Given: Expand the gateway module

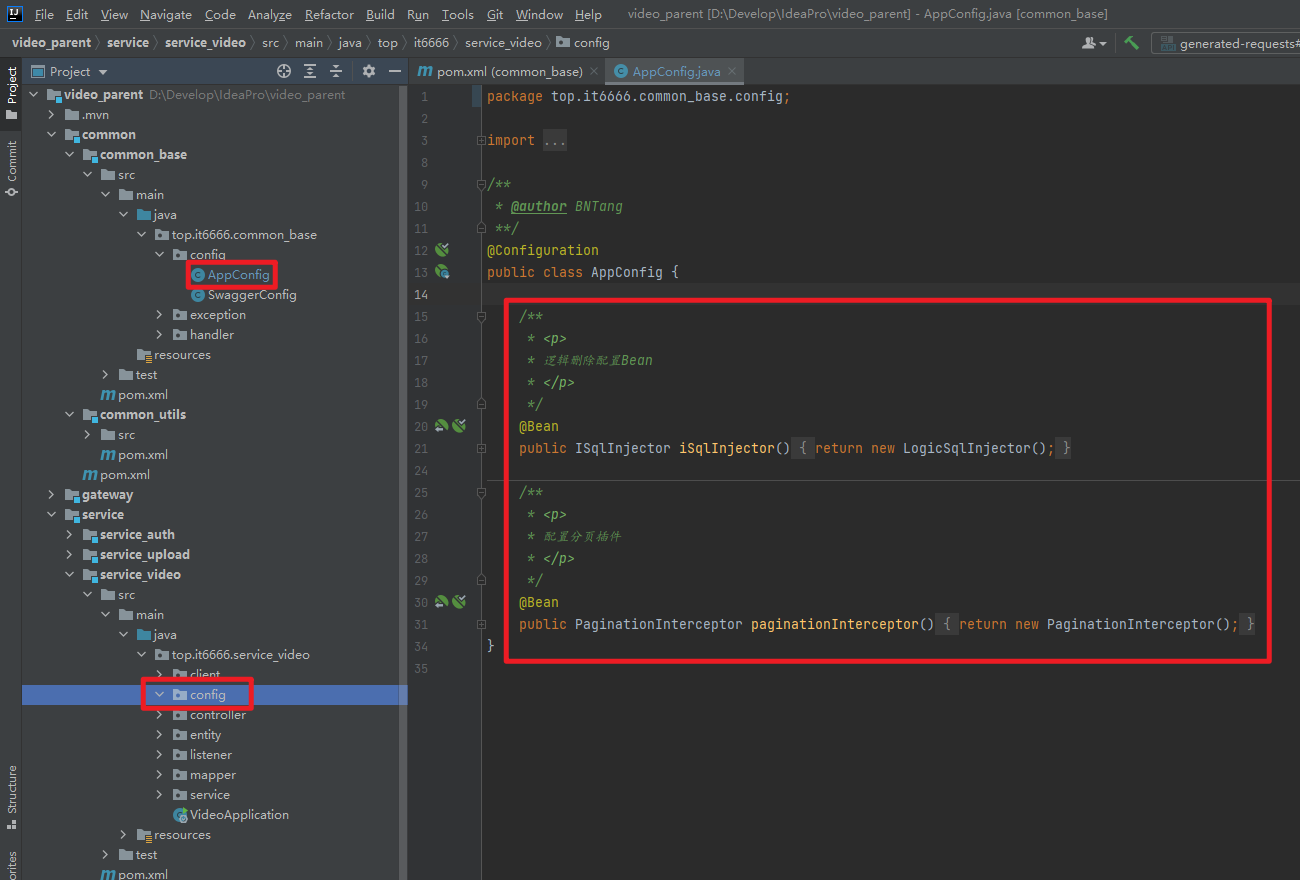Looking at the screenshot, I should pyautogui.click(x=51, y=495).
